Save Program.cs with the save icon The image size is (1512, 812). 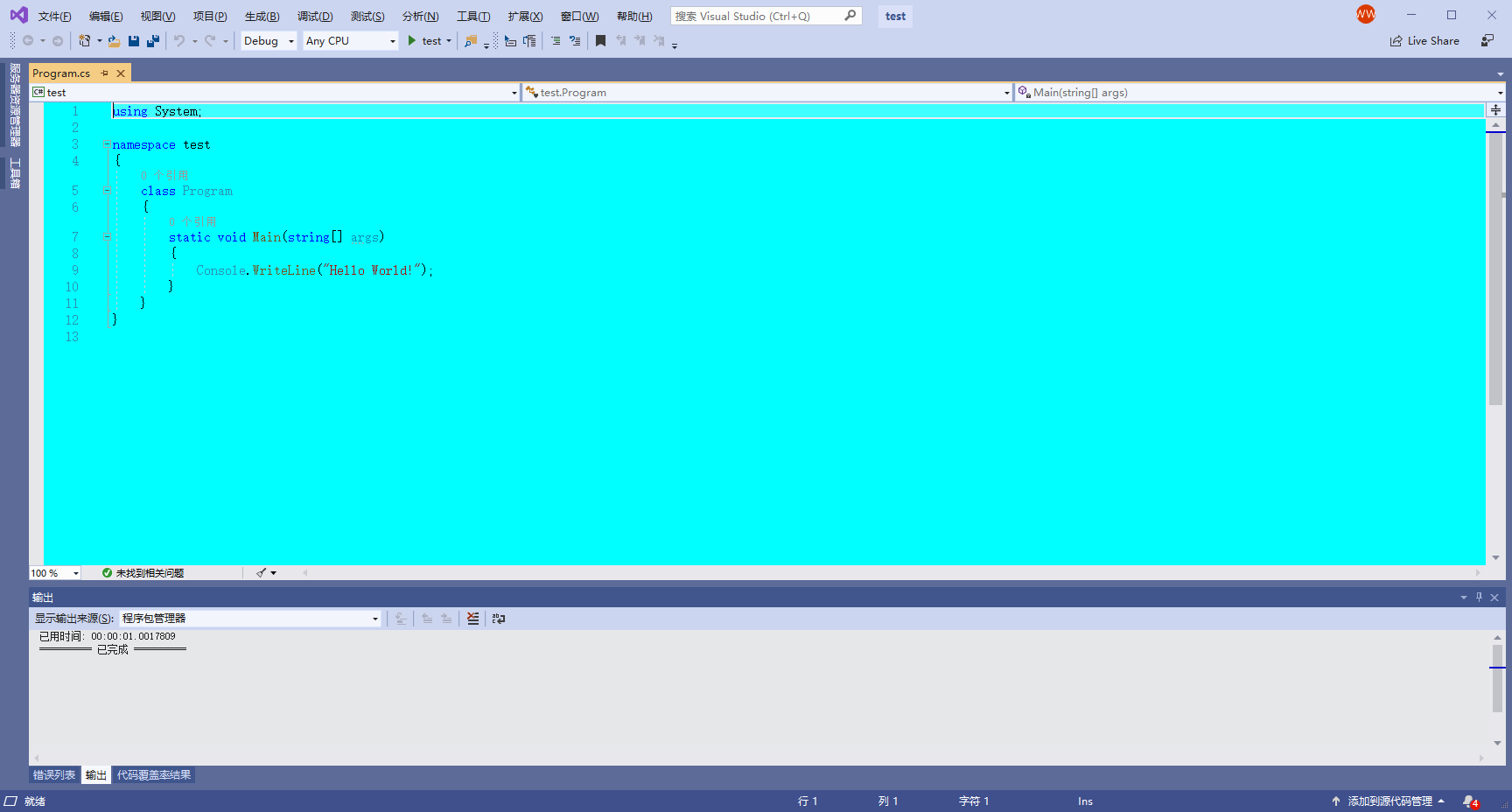coord(134,41)
